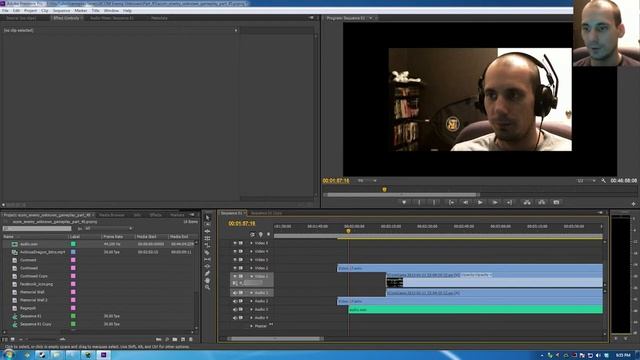Click Mark In button in Program monitor
Viewport: 640px width, 360px height.
[x=419, y=202]
